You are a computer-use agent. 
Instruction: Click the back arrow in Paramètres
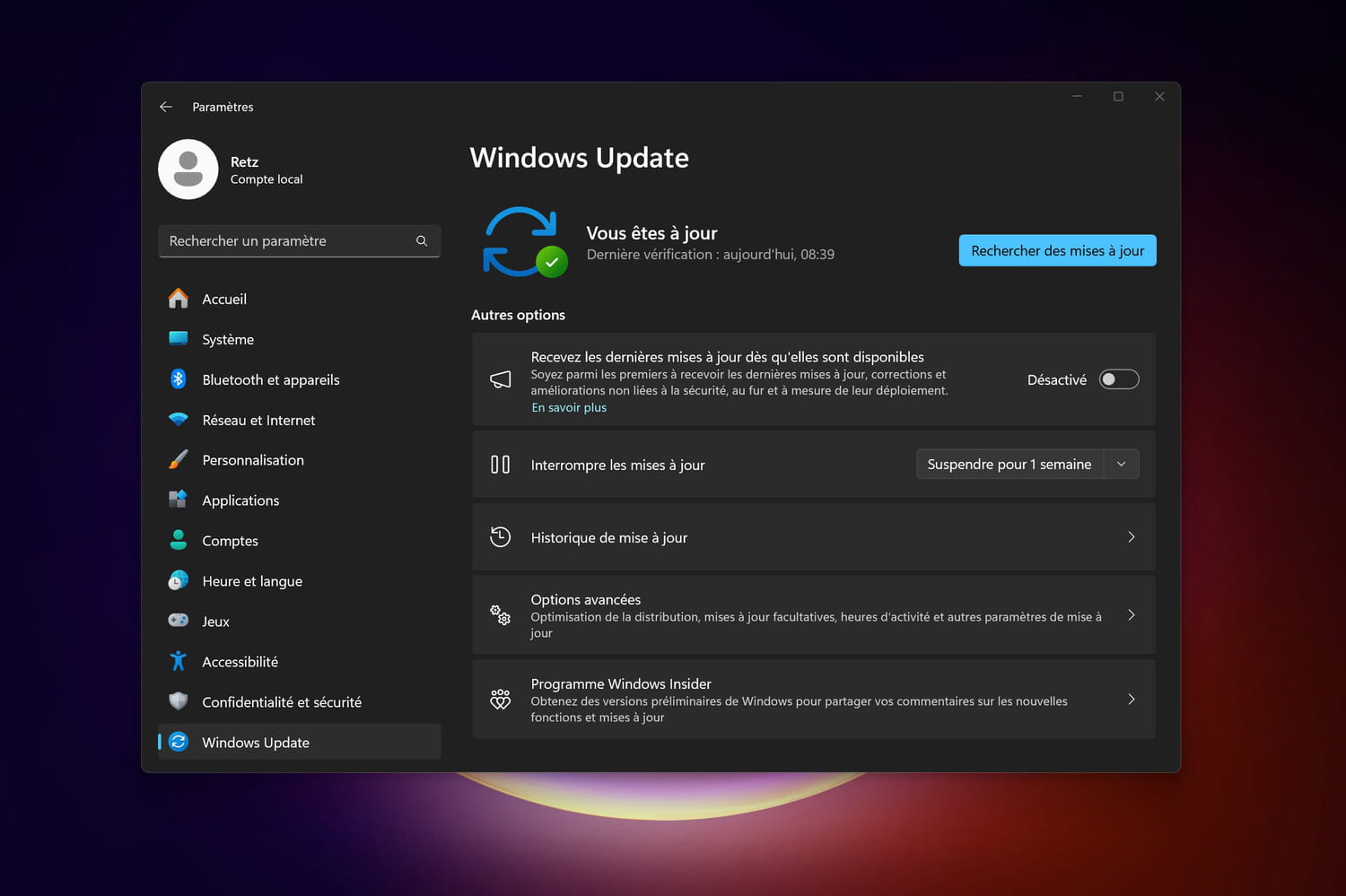(166, 107)
